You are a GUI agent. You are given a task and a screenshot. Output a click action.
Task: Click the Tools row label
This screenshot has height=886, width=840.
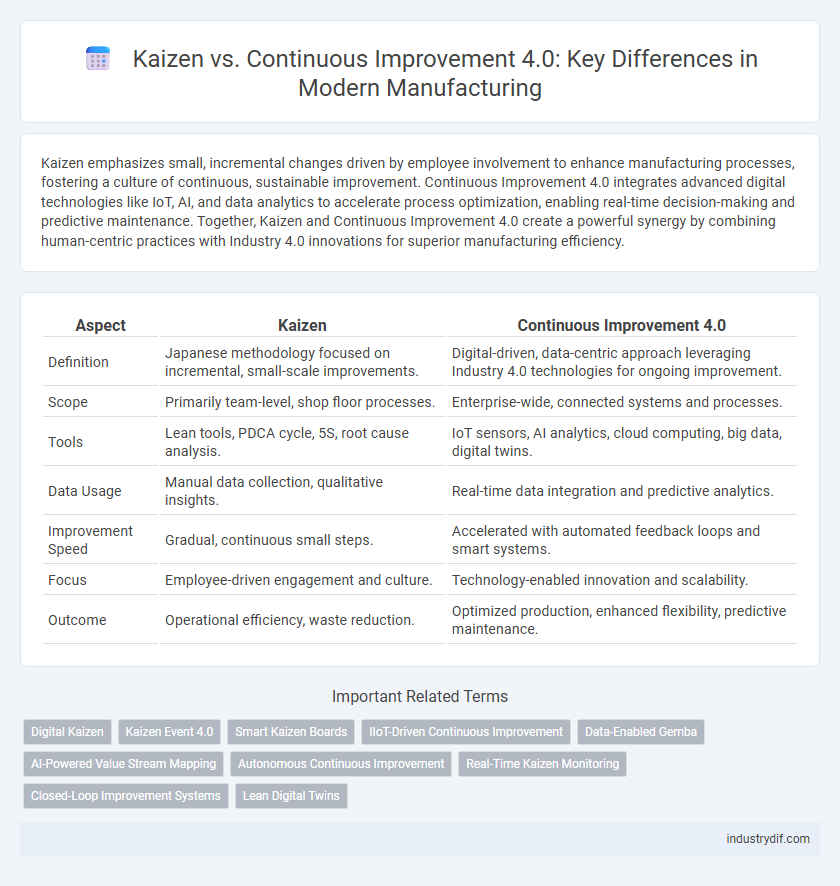(x=65, y=442)
